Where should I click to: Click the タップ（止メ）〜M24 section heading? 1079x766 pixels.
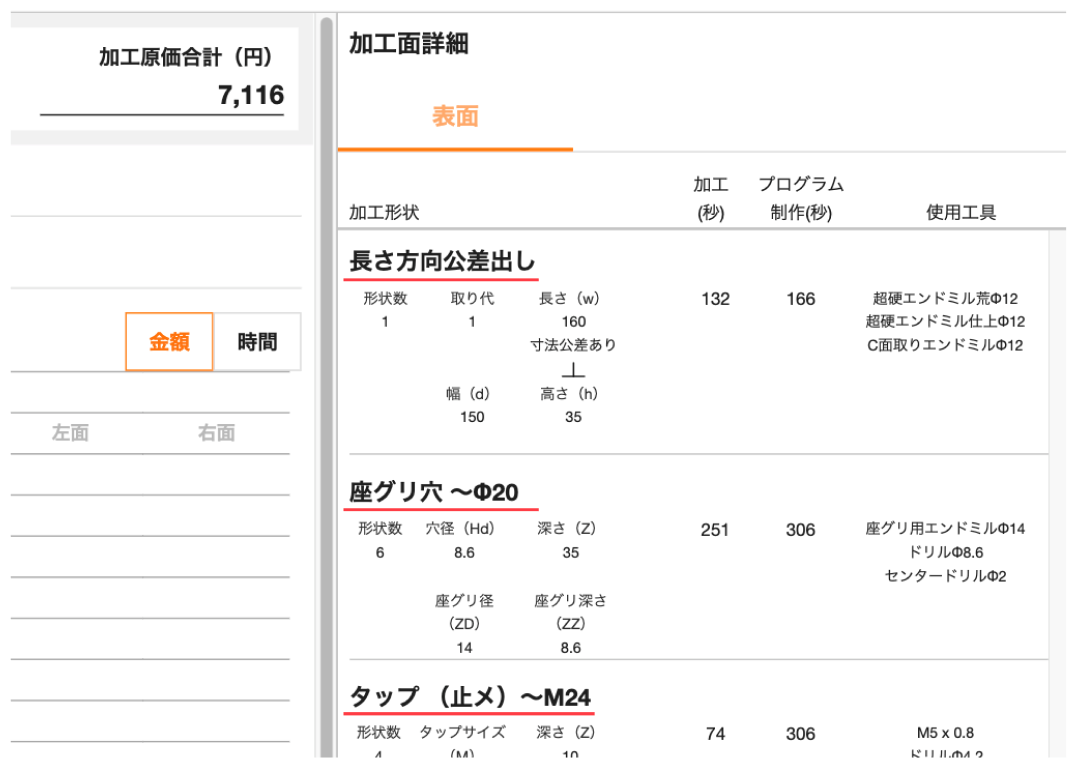470,697
